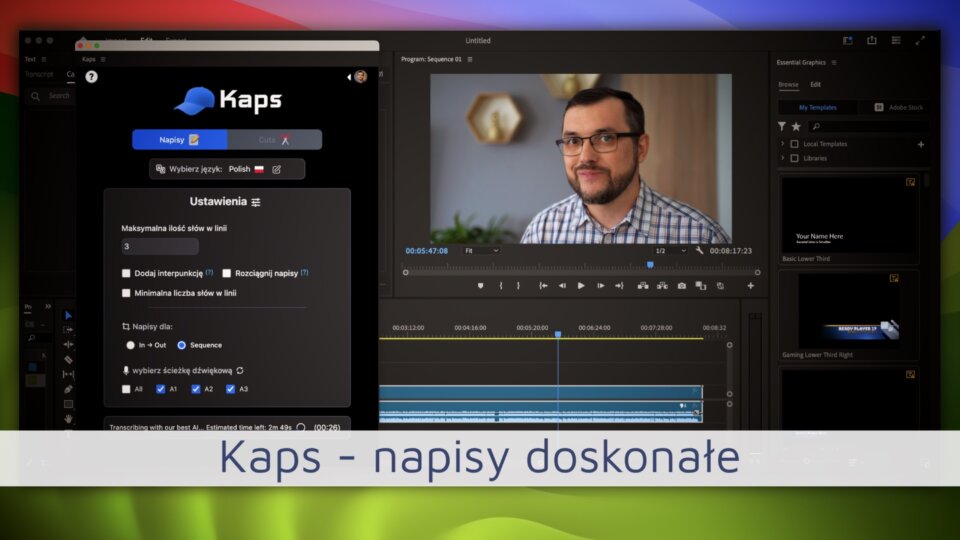Click the favorites star filter icon
Viewport: 960px width, 540px height.
tap(796, 127)
